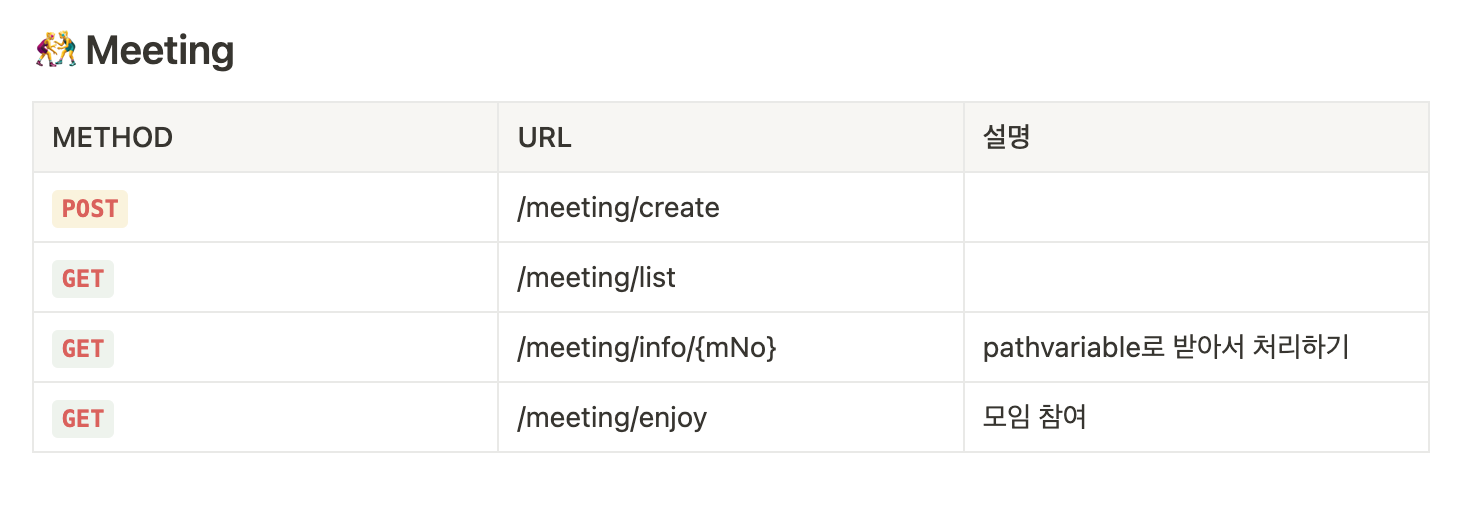Click the GET tag for /meeting/list
This screenshot has height=518, width=1464.
click(x=83, y=278)
